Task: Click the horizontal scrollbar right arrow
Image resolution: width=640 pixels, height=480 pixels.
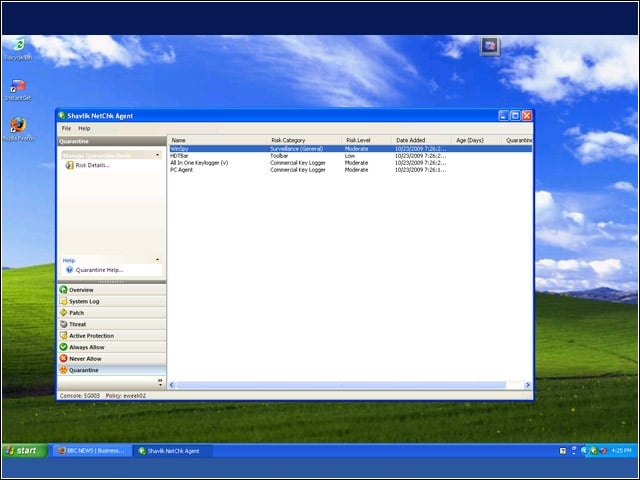Action: (528, 385)
